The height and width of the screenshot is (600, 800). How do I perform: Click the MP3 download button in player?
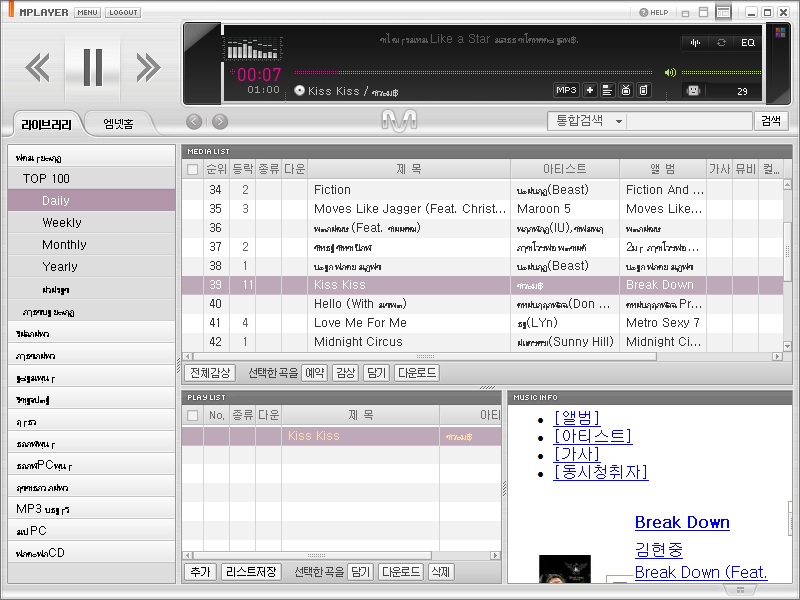point(566,90)
